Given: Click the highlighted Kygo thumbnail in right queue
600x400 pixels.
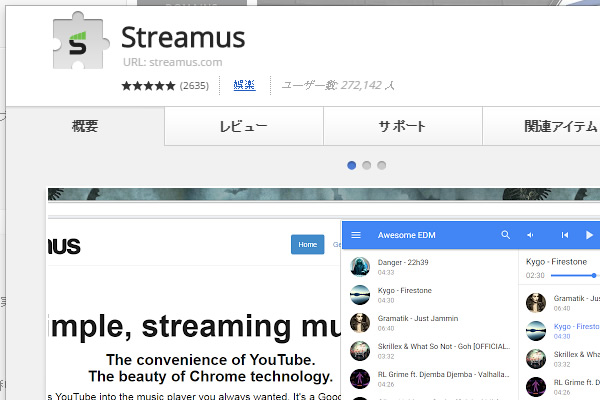Looking at the screenshot, I should click(x=536, y=331).
